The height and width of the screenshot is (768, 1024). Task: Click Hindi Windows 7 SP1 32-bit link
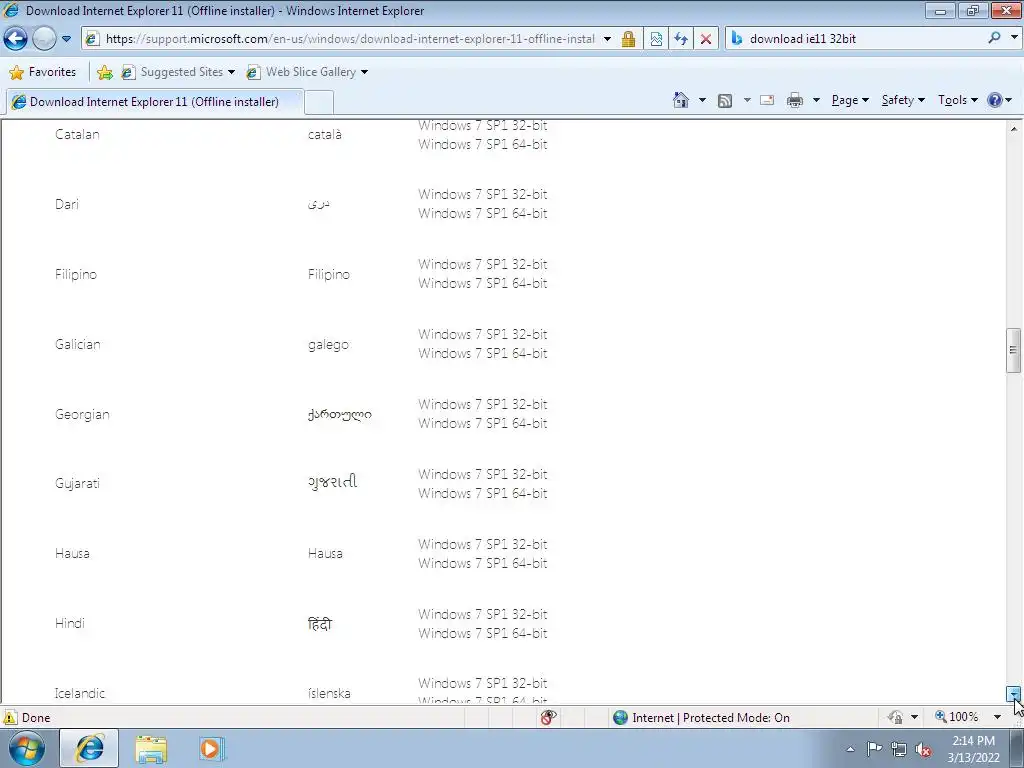click(483, 615)
